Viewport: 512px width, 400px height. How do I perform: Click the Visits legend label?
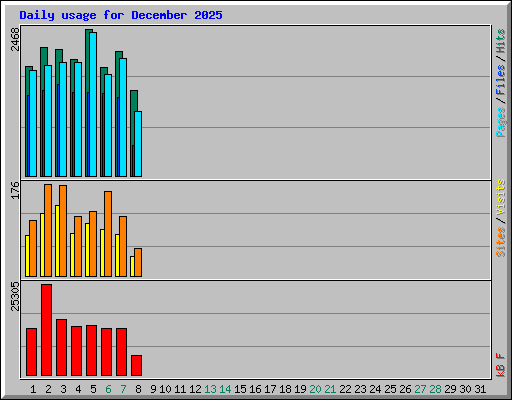(x=501, y=197)
